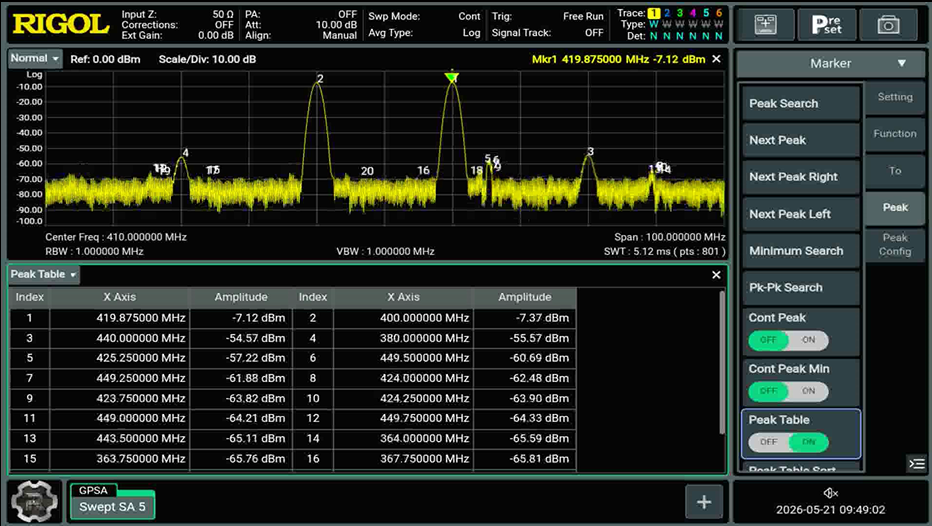This screenshot has height=526, width=932.
Task: Click the peak table vertical scrollbar
Action: click(722, 363)
